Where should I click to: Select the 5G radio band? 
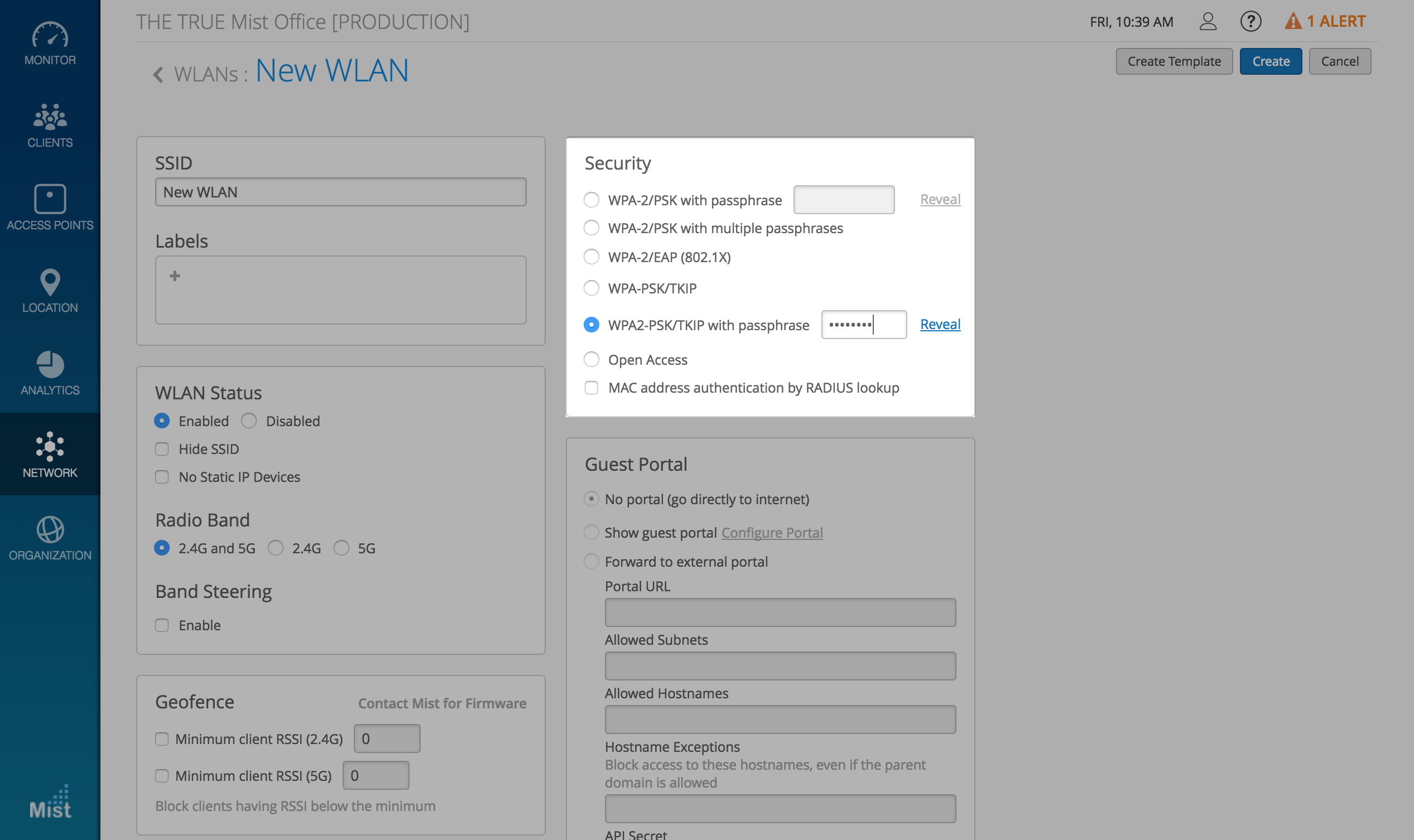342,548
